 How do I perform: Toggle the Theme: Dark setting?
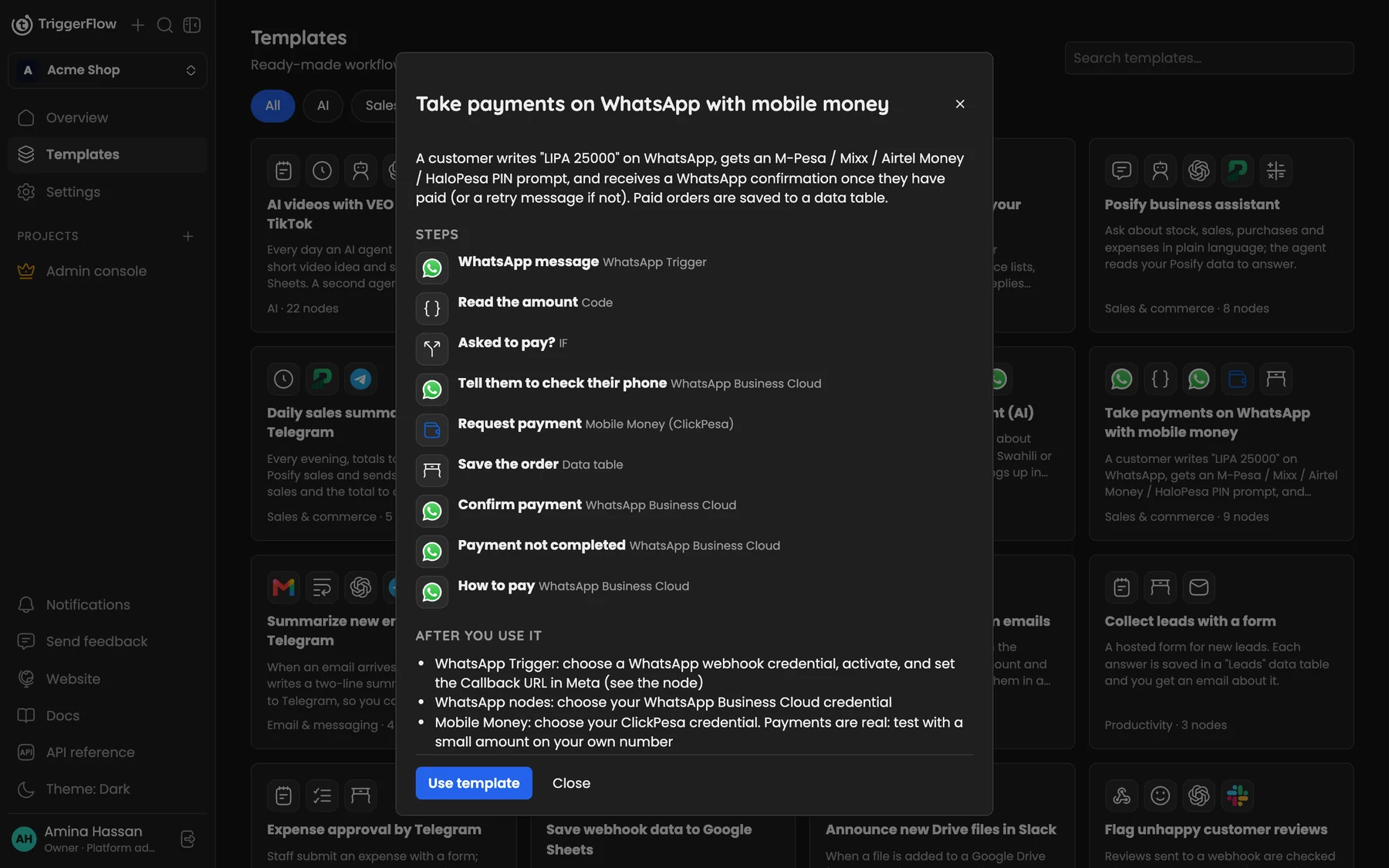click(107, 789)
